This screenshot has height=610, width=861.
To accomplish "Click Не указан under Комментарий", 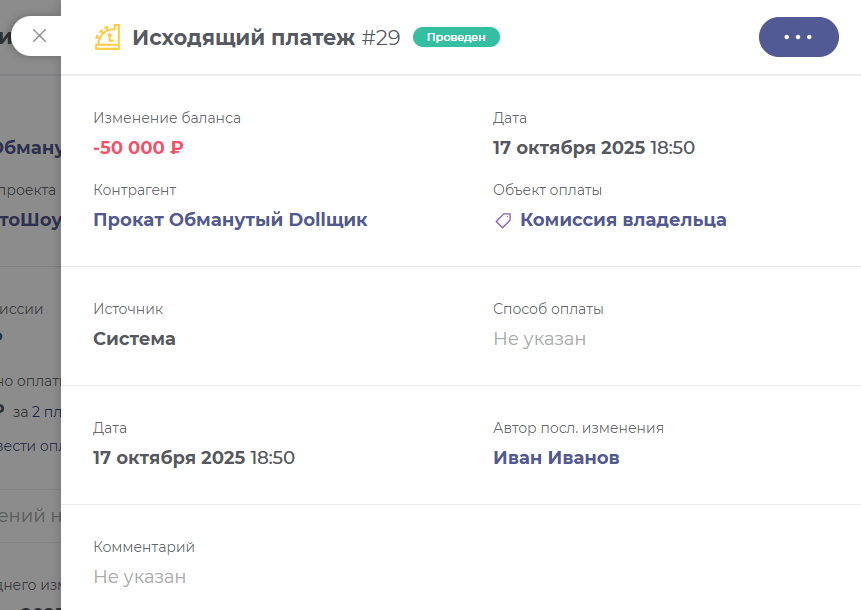I will click(139, 577).
